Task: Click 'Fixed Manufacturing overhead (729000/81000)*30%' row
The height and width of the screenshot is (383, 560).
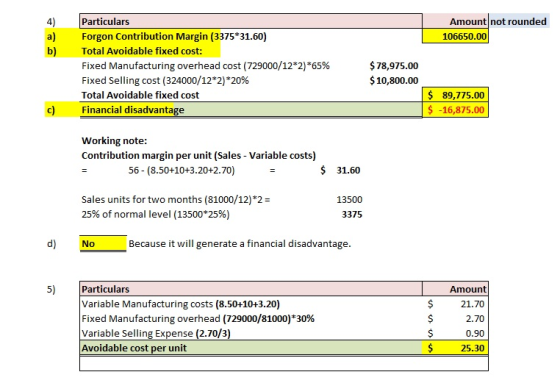Action: click(x=198, y=319)
